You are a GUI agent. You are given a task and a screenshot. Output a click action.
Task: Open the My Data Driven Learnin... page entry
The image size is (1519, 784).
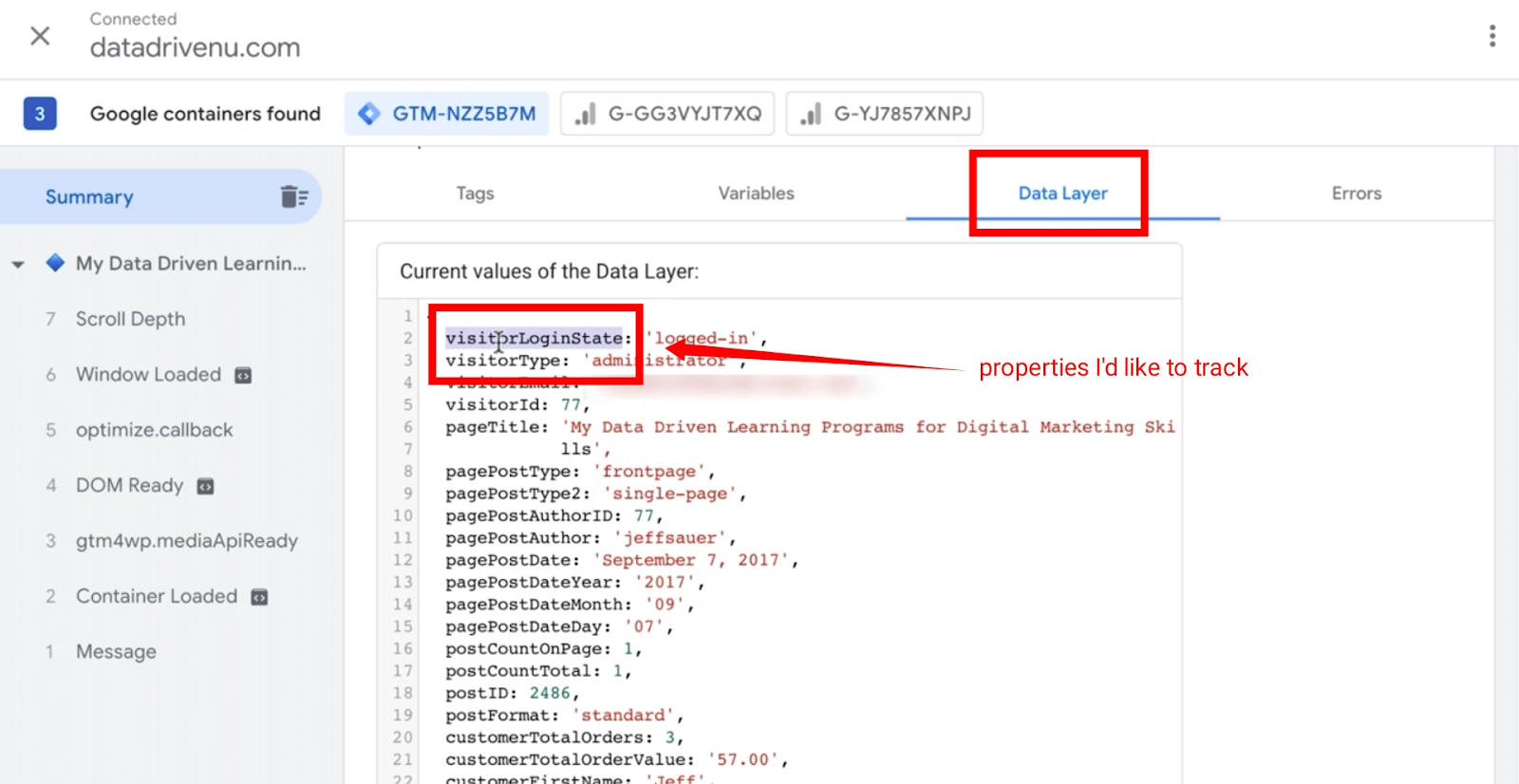[191, 264]
